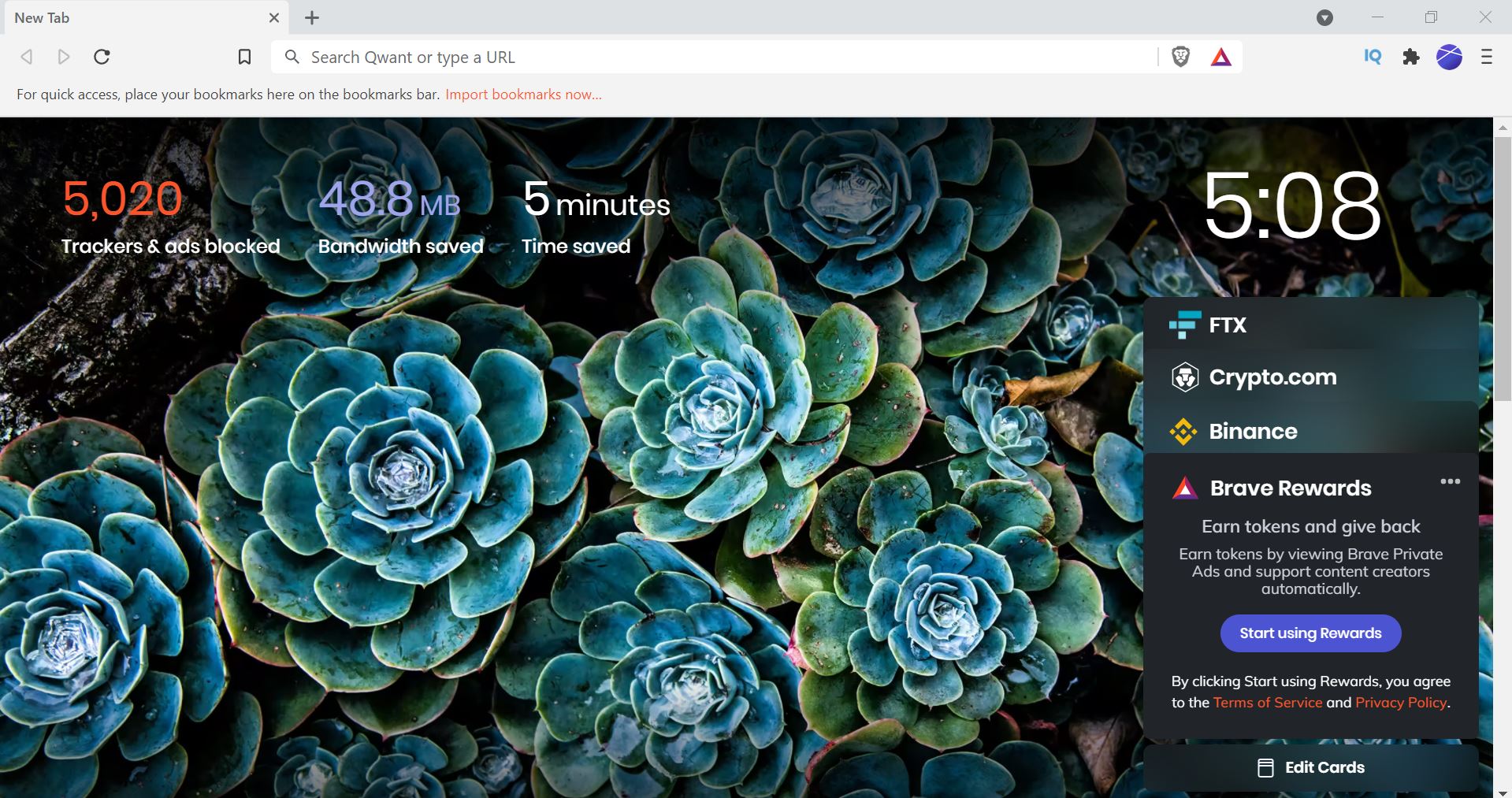
Task: Open Brave Rewards card three-dot menu
Action: click(x=1450, y=481)
